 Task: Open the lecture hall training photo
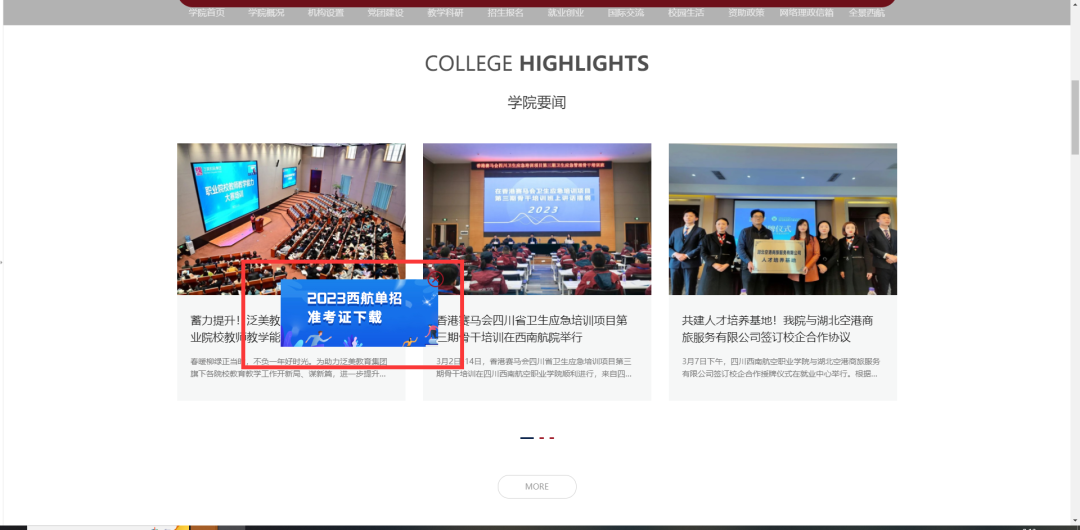[x=291, y=219]
